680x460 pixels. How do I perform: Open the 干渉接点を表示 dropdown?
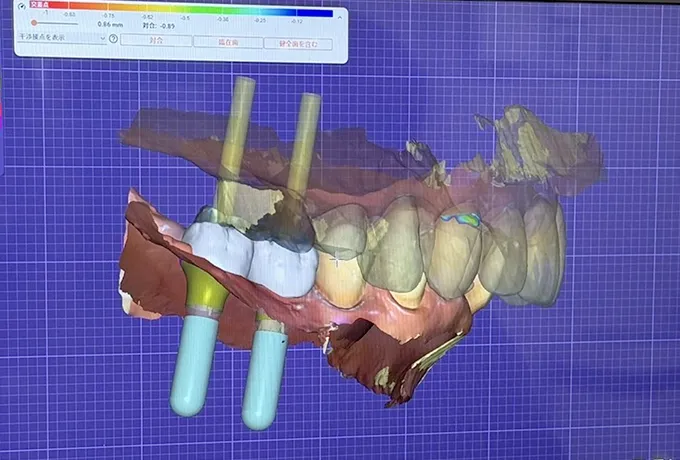(x=60, y=39)
